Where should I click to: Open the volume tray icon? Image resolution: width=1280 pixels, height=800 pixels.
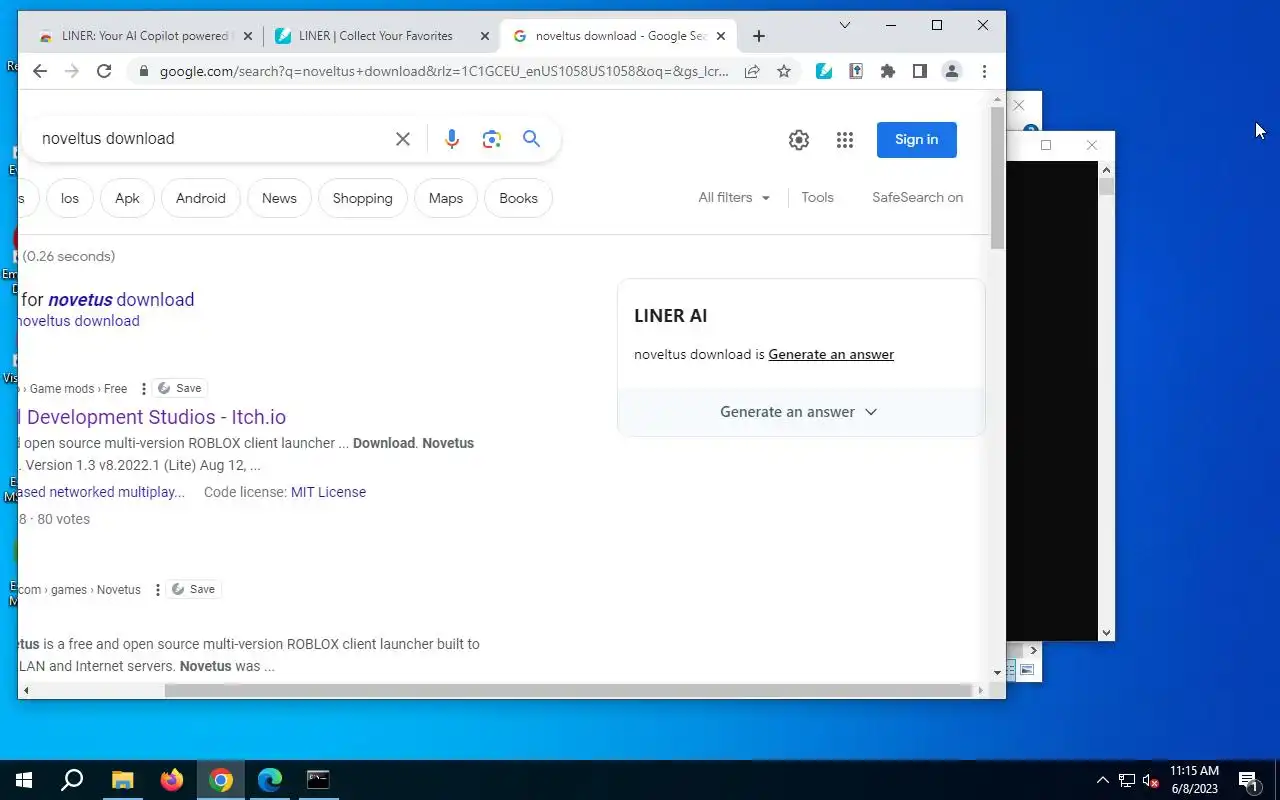tap(1150, 781)
